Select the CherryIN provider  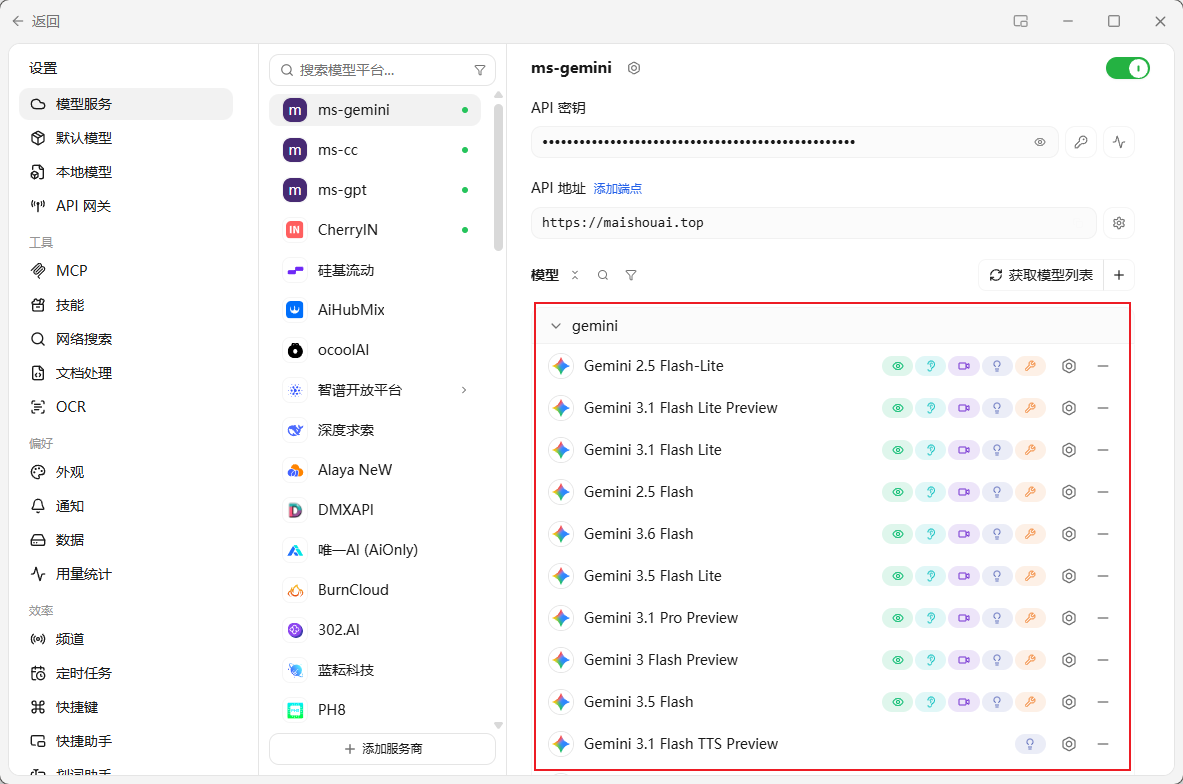click(x=375, y=230)
